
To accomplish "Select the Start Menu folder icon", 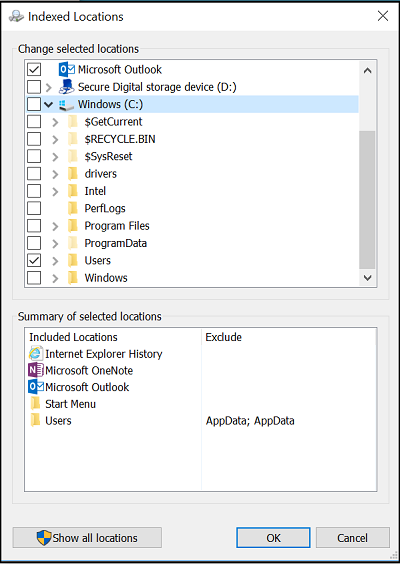I will [36, 404].
